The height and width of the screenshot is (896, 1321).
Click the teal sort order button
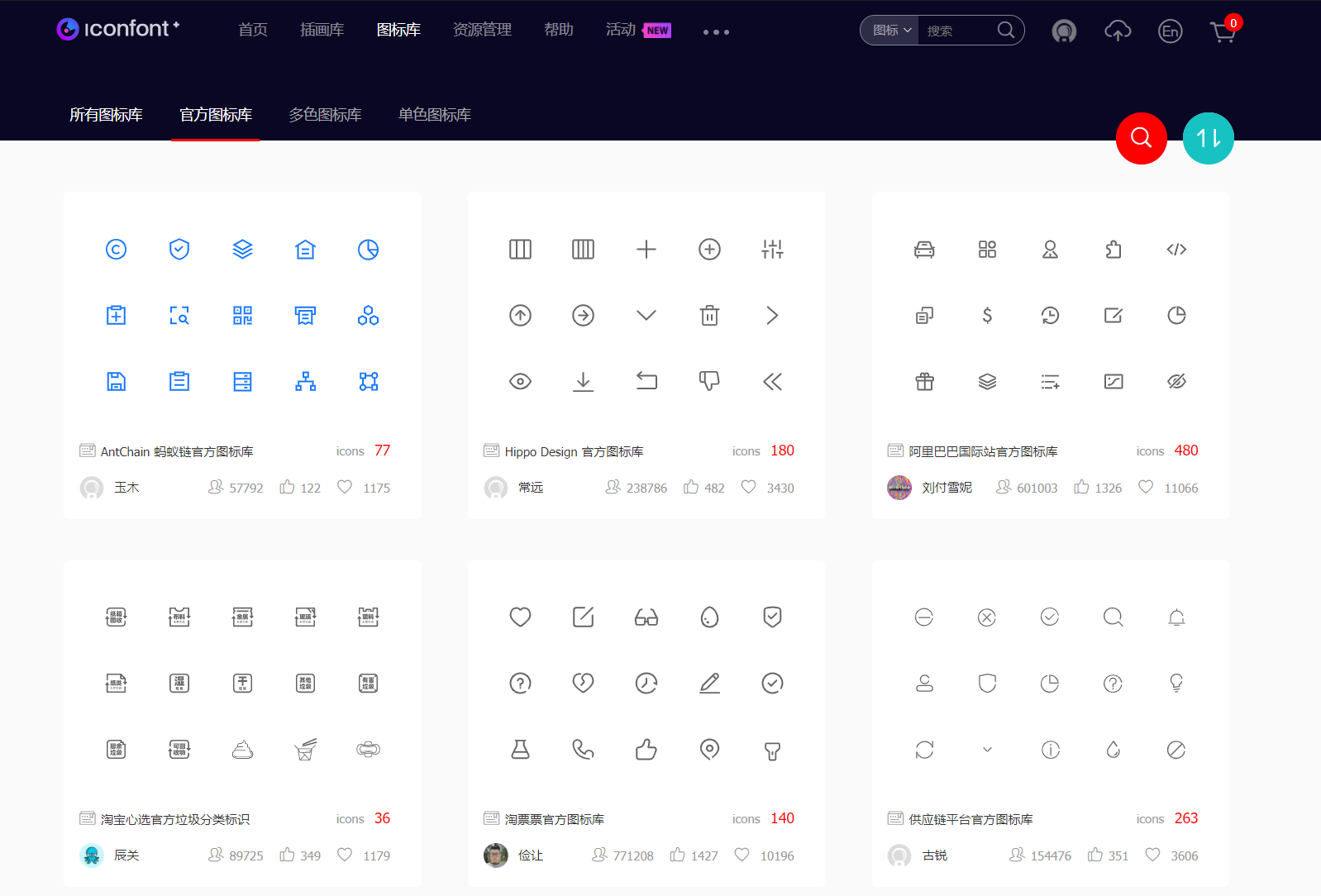[x=1208, y=138]
